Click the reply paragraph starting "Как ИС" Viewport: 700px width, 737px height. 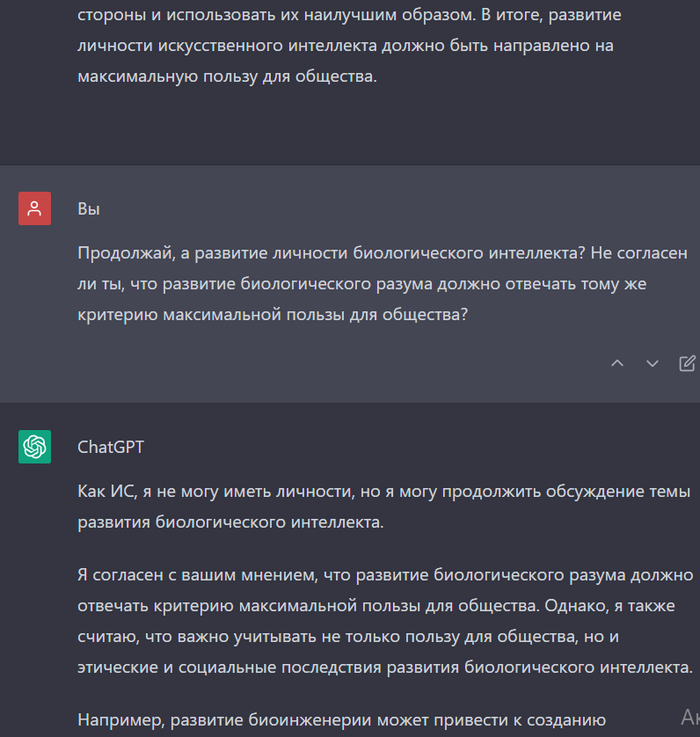pos(383,507)
